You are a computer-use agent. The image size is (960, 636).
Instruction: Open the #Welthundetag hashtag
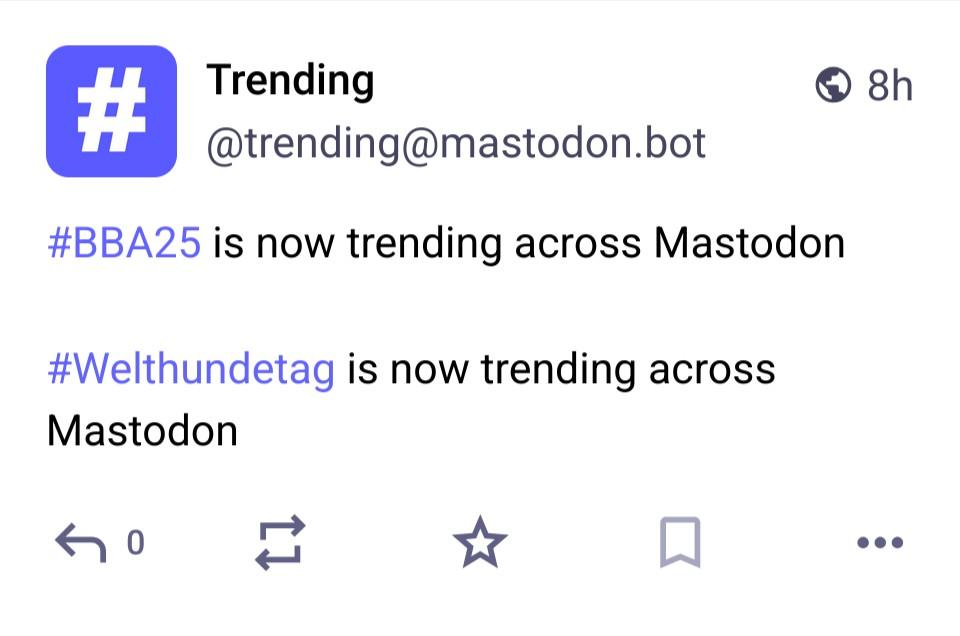pyautogui.click(x=190, y=370)
